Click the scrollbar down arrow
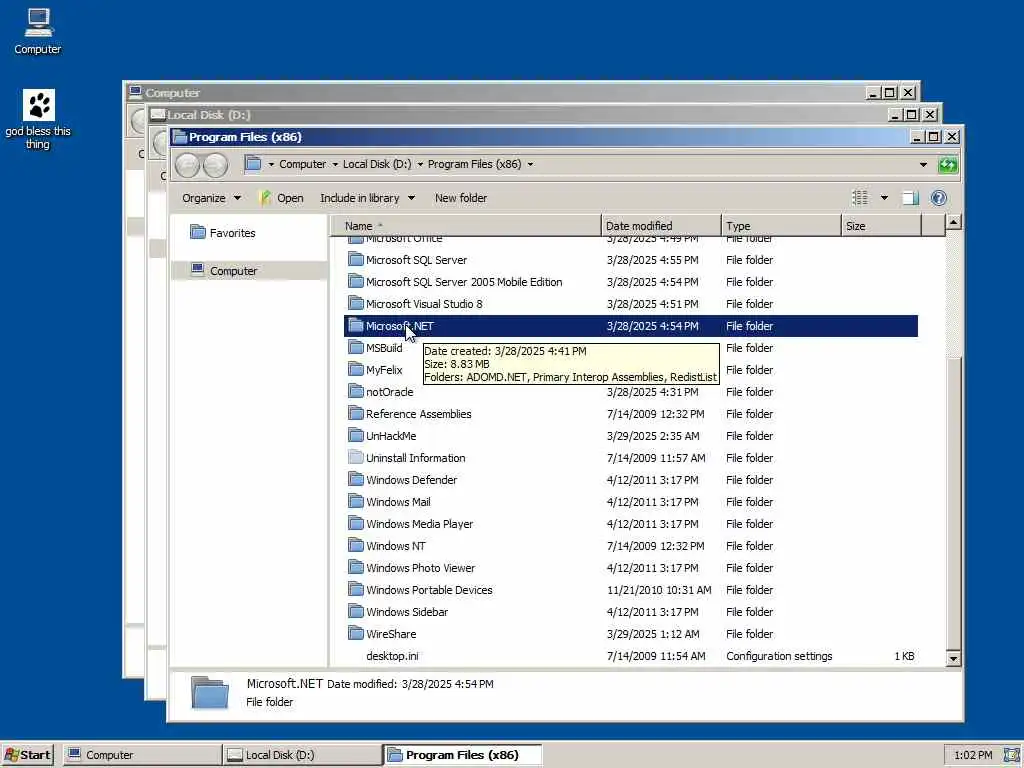The height and width of the screenshot is (768, 1024). [953, 658]
